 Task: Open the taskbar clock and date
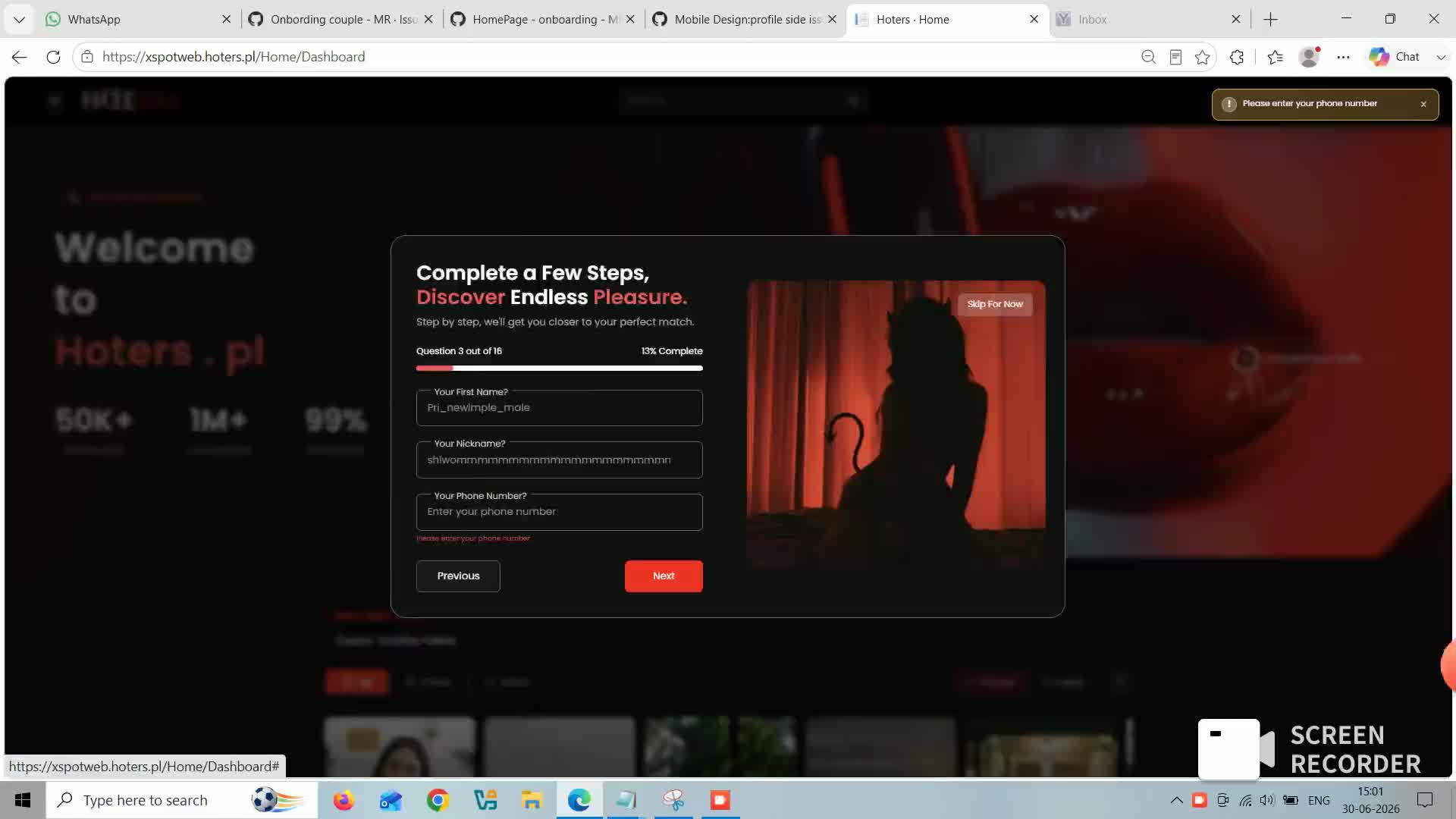[x=1370, y=800]
